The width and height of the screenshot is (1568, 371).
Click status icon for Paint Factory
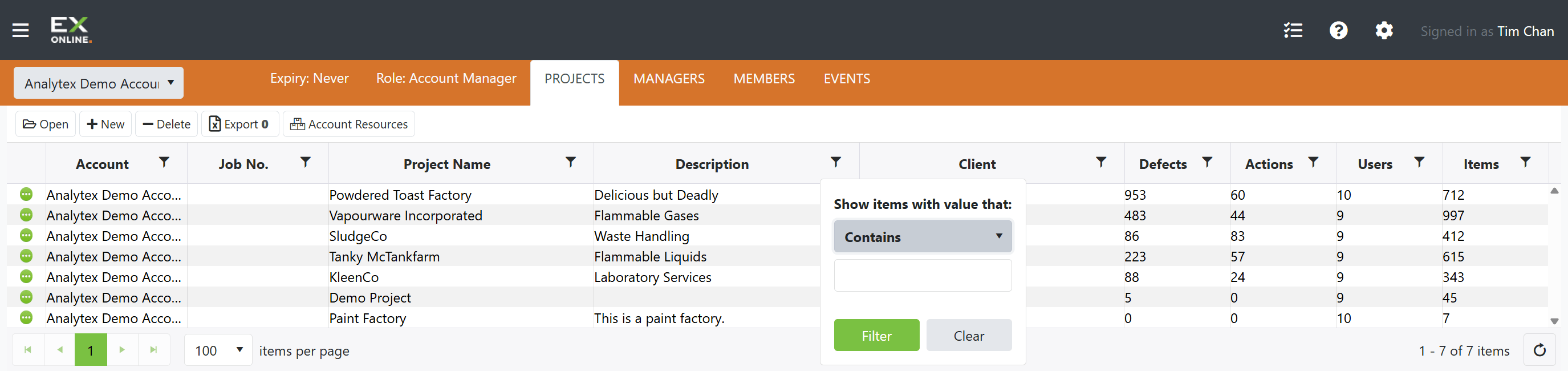[26, 317]
